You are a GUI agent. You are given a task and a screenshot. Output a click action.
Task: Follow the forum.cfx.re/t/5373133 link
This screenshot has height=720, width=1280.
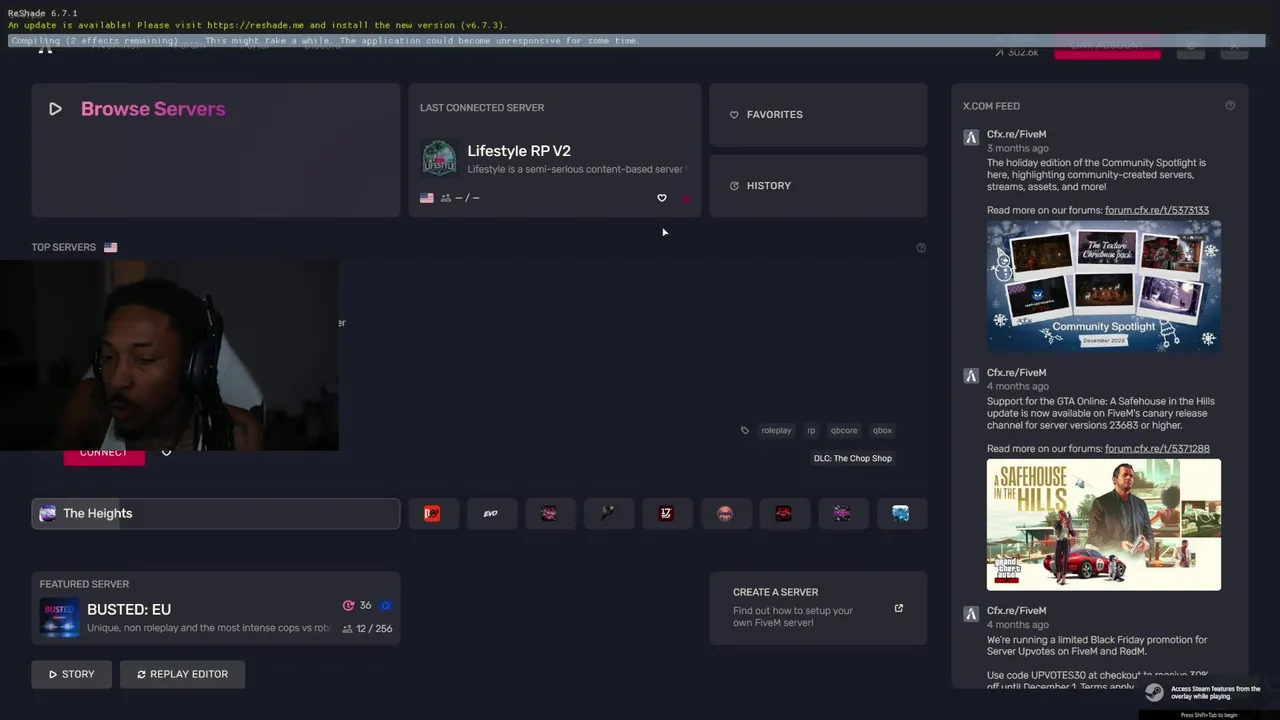click(1157, 210)
